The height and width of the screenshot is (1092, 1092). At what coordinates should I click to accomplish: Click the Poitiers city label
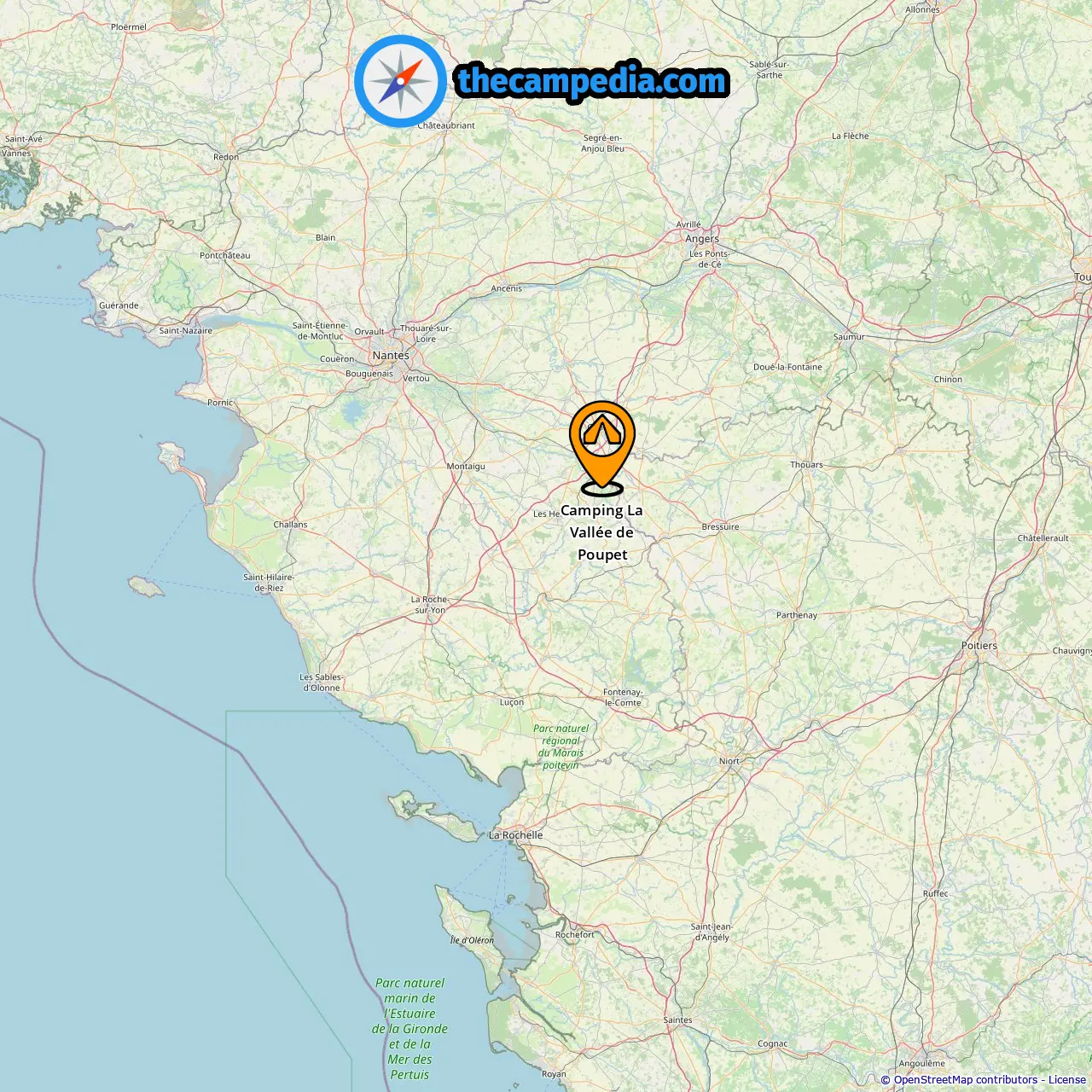click(979, 646)
